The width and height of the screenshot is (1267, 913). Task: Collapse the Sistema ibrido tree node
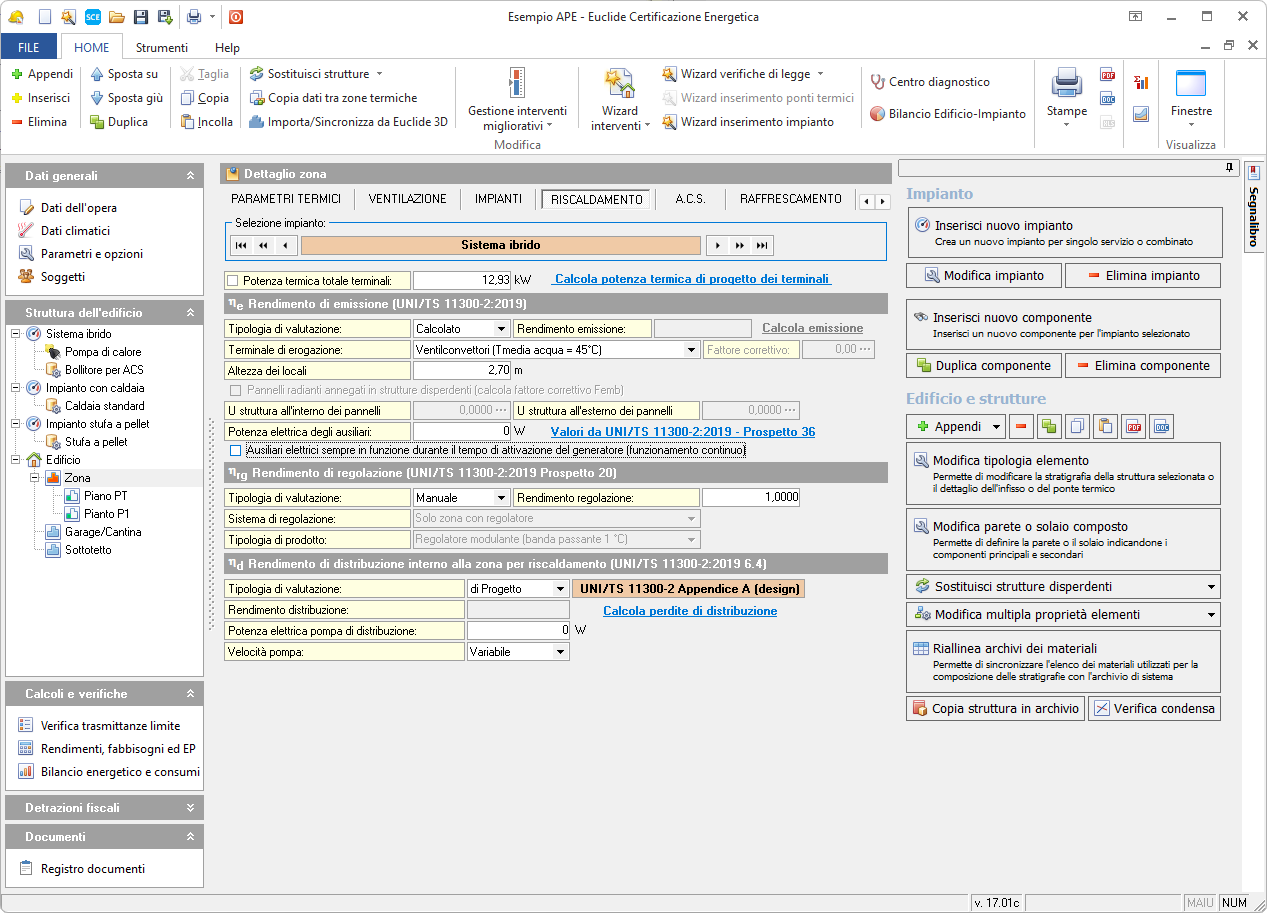(16, 334)
